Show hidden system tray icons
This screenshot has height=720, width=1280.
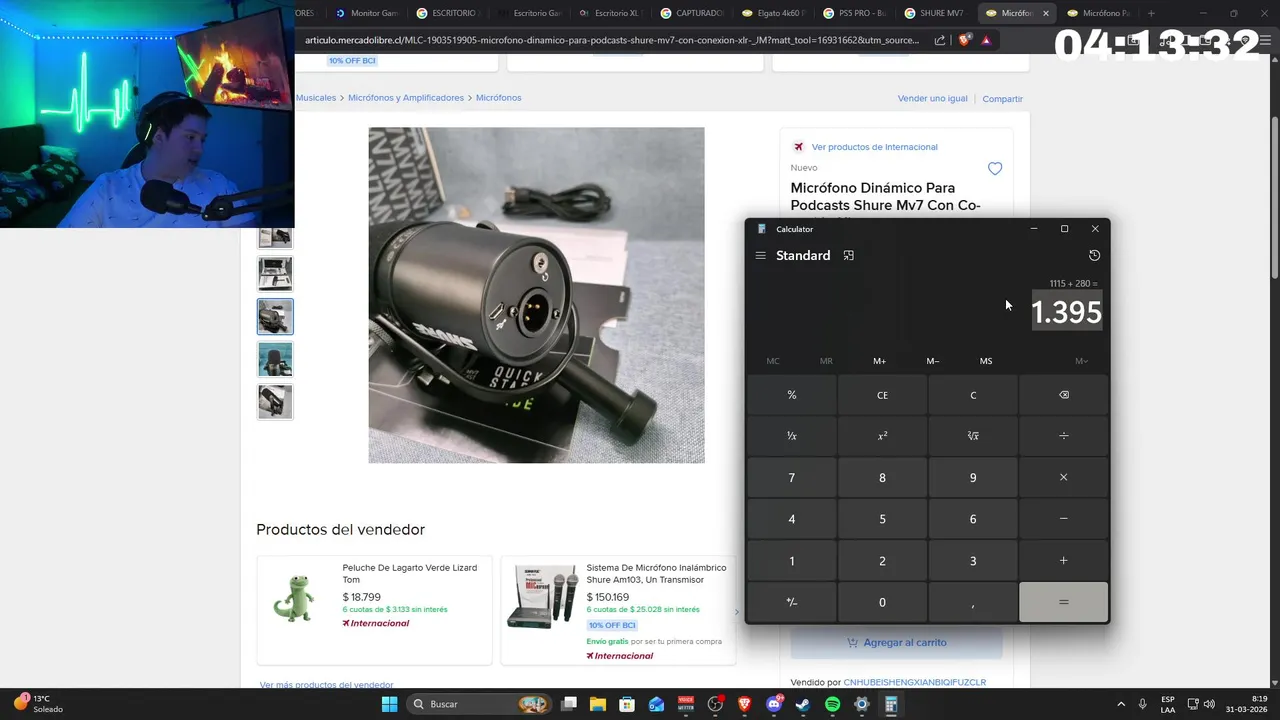[x=1120, y=704]
